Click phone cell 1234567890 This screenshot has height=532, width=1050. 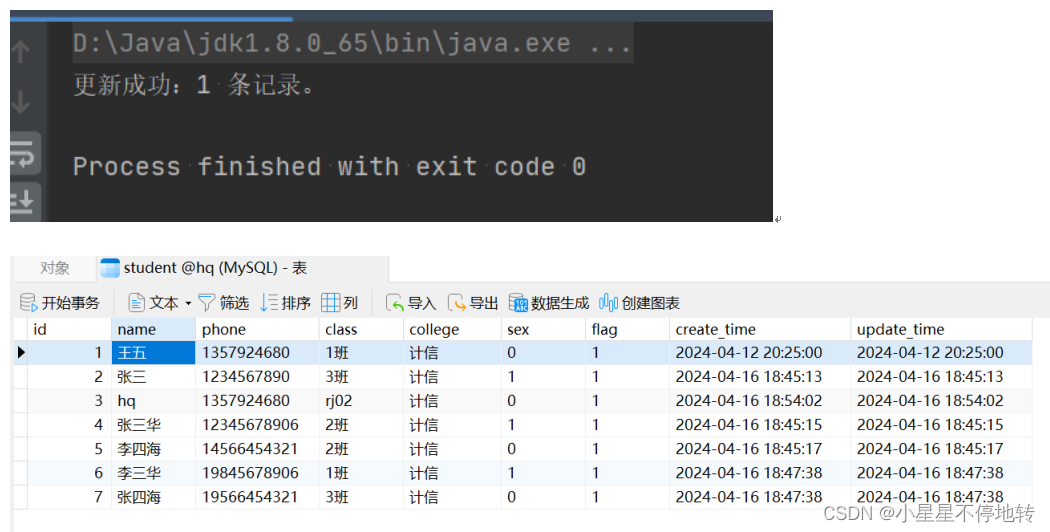point(257,377)
